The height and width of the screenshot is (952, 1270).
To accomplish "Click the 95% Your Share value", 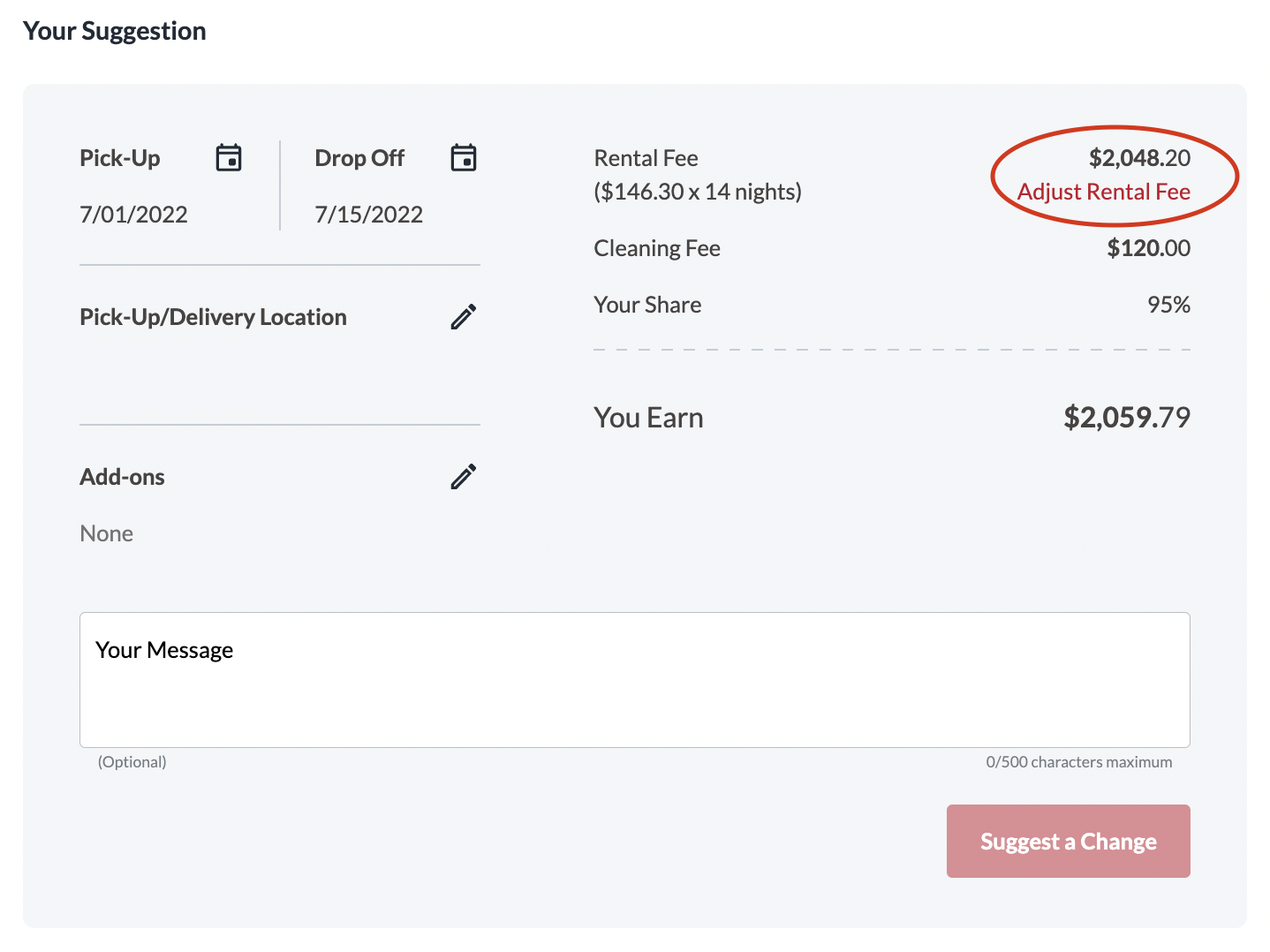I will click(x=1168, y=305).
